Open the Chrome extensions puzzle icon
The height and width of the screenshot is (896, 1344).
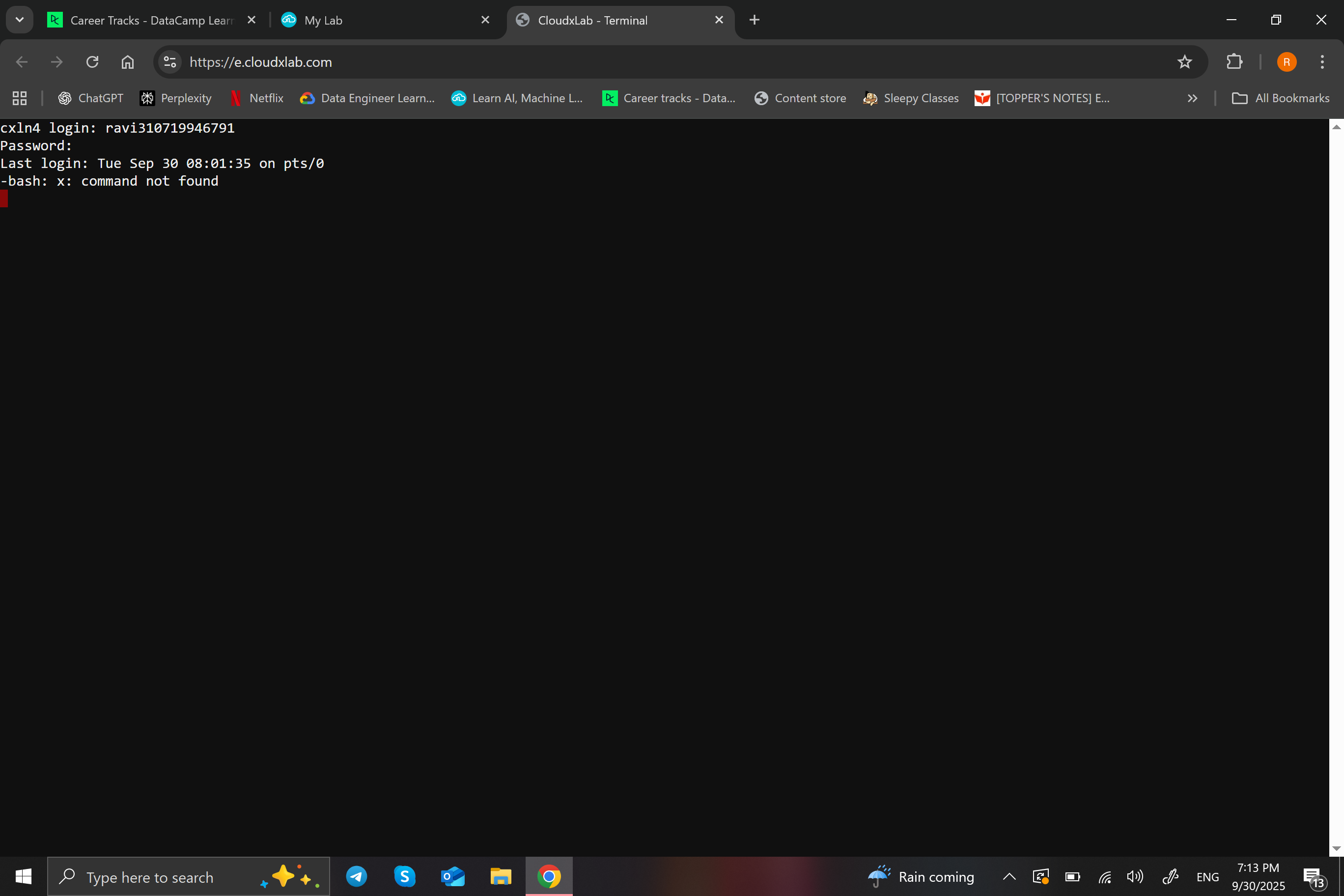pos(1233,62)
